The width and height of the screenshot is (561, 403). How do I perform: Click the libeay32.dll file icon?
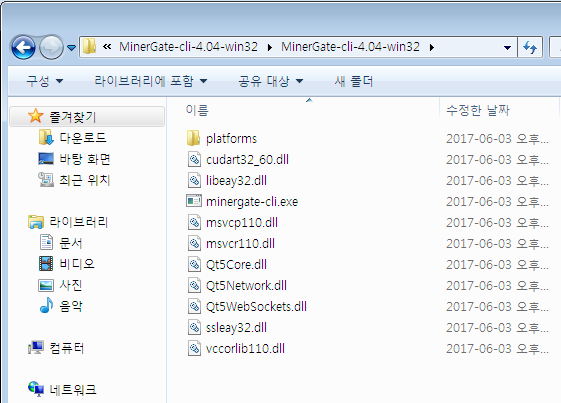194,180
